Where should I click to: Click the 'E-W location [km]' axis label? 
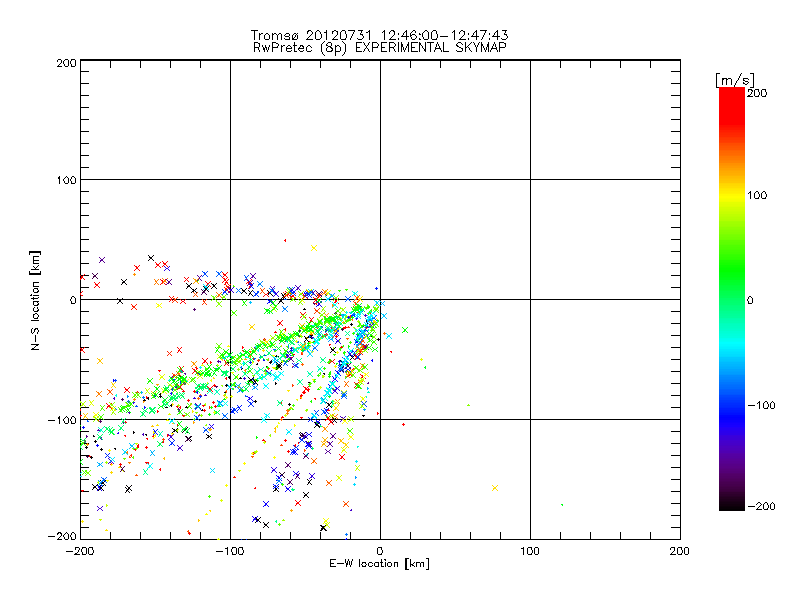coord(379,564)
